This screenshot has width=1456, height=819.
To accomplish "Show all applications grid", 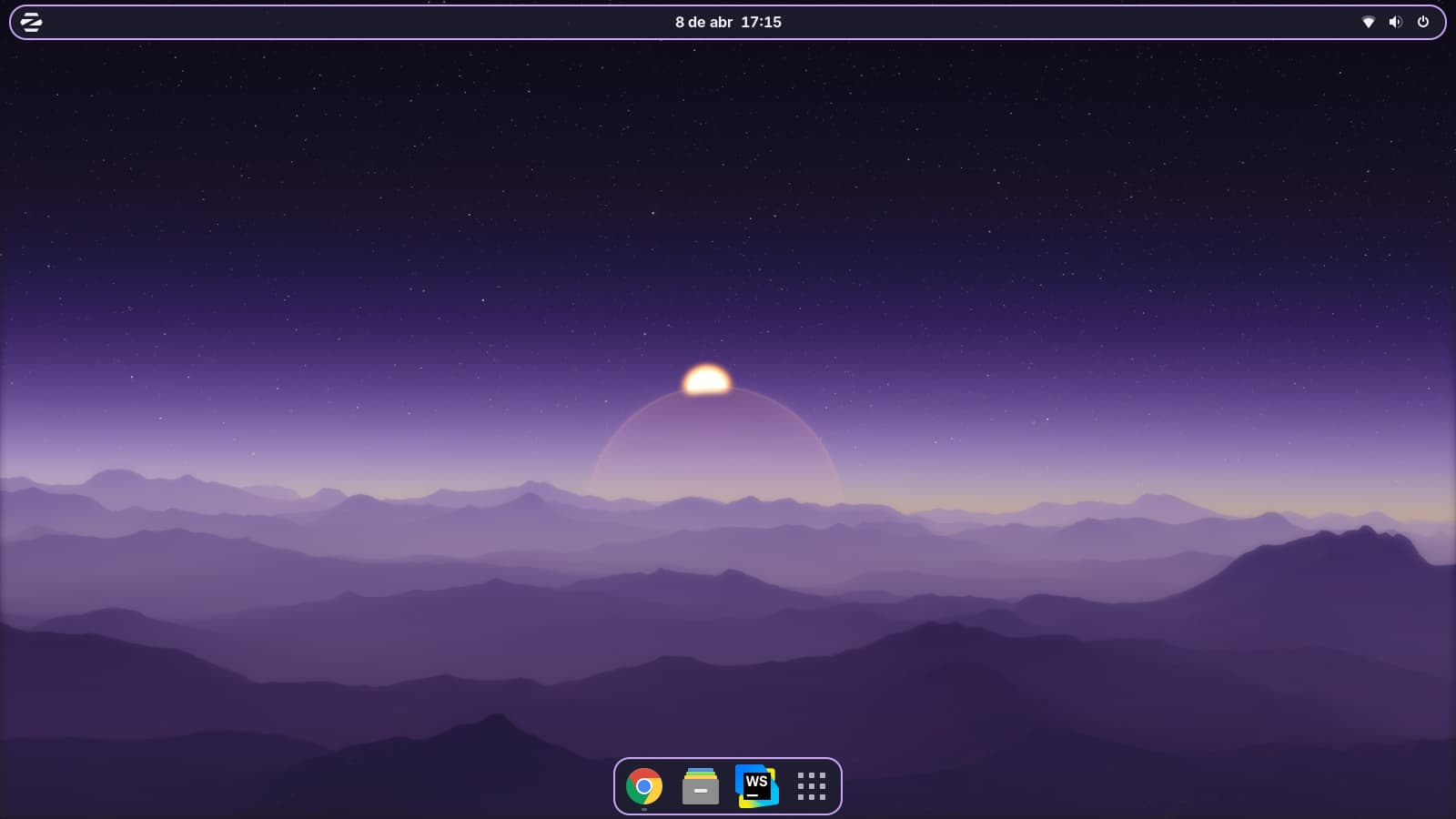I will pyautogui.click(x=812, y=786).
